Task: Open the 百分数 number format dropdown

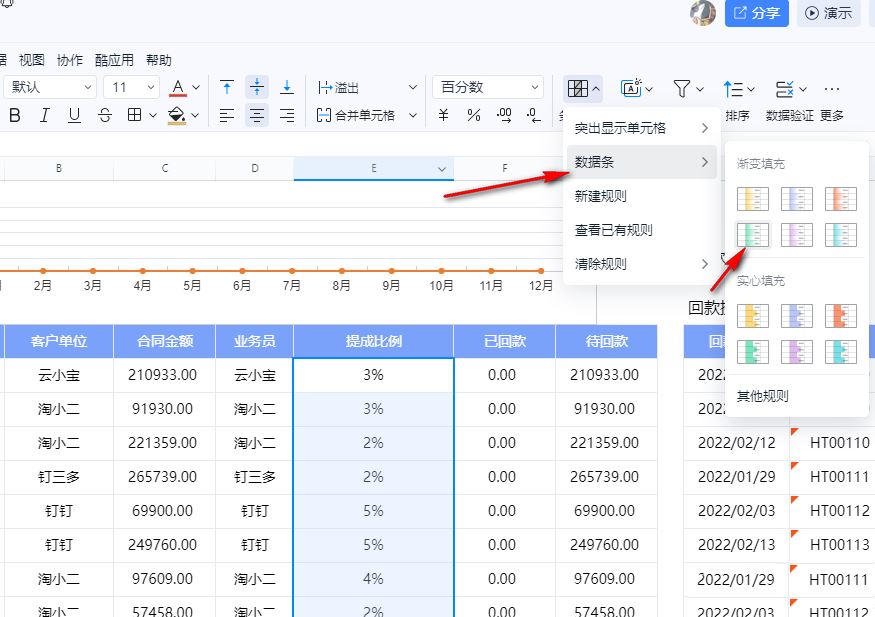Action: 488,88
